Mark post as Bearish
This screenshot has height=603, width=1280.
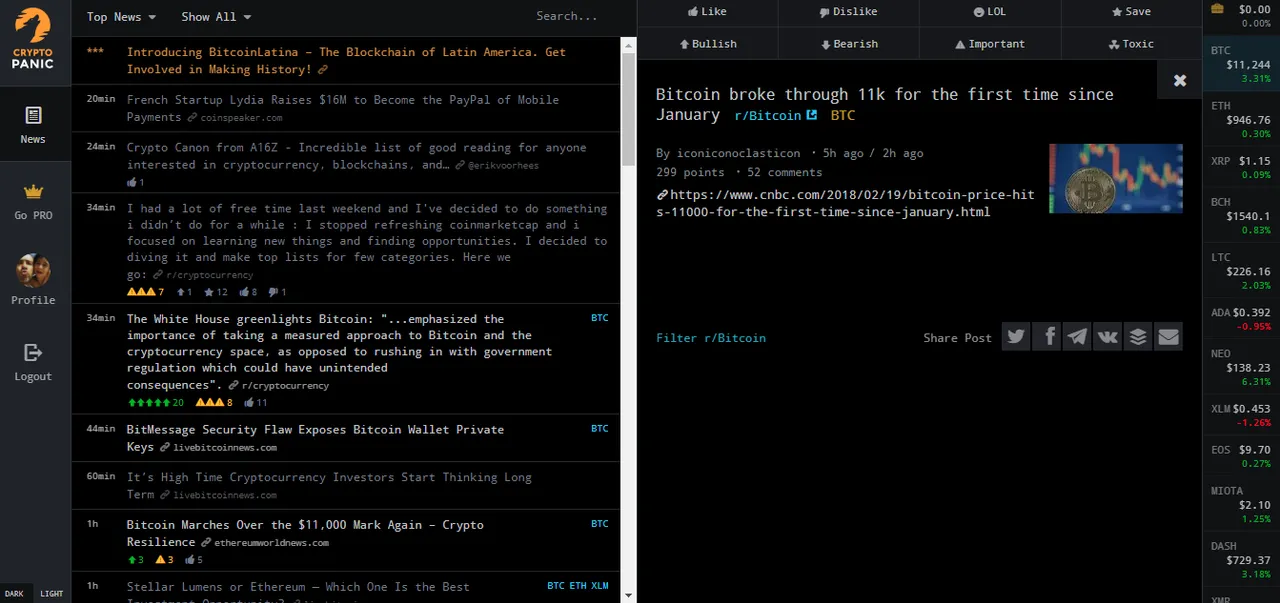pos(848,44)
